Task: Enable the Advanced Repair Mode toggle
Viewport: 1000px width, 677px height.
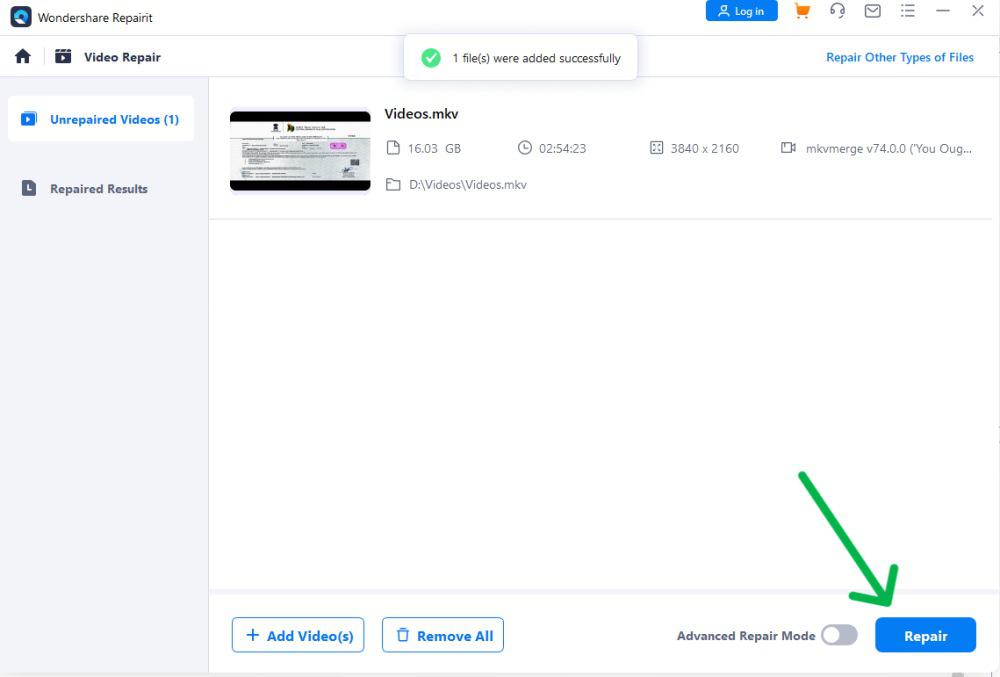Action: (839, 635)
